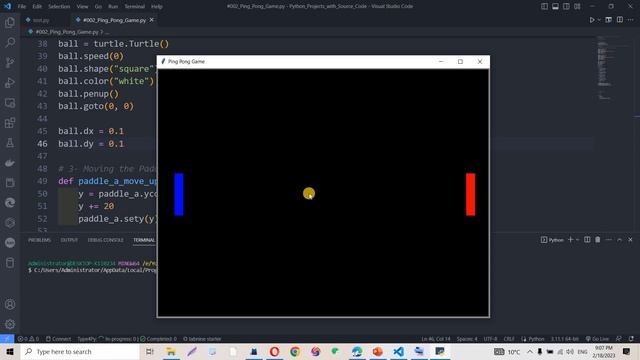640x360 pixels.
Task: Open the Go menu
Action: (x=98, y=7)
